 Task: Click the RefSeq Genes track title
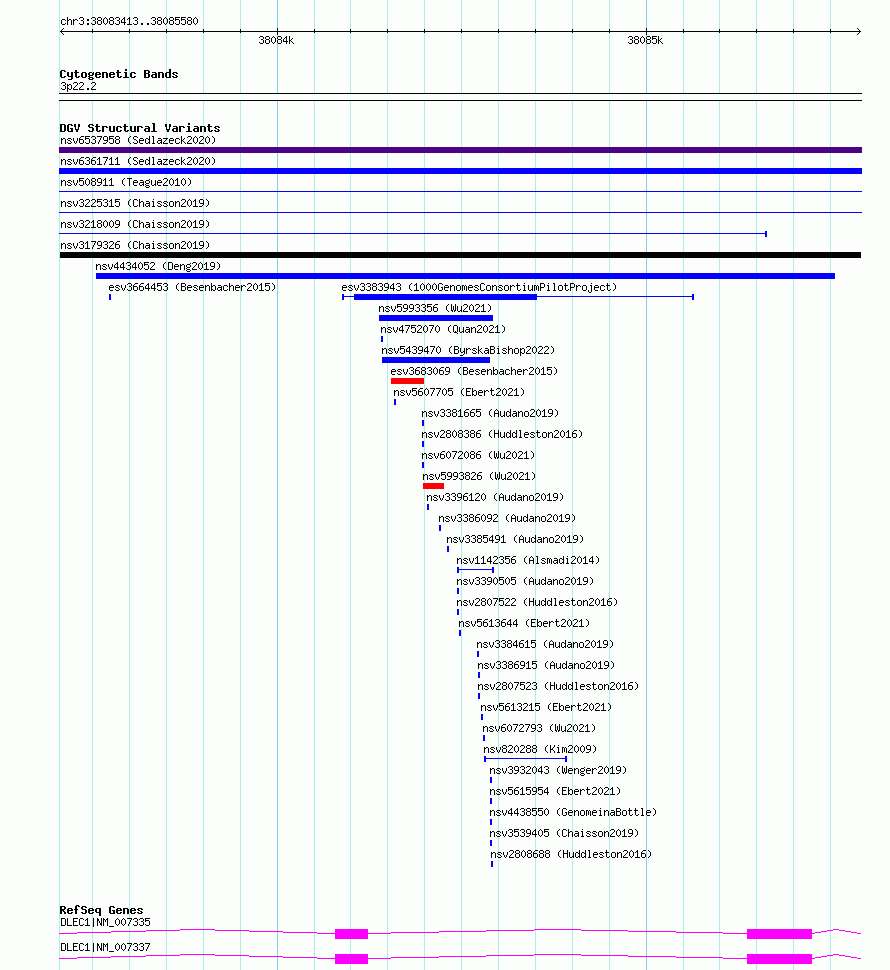click(101, 910)
